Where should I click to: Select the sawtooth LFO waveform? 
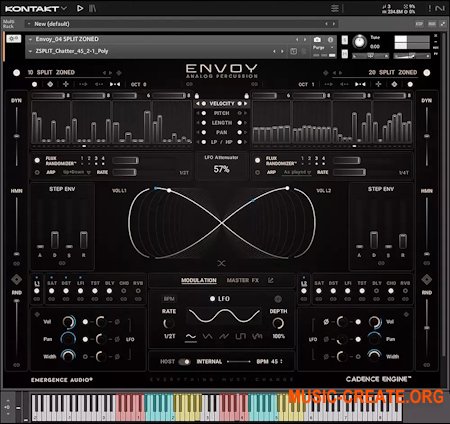224,337
